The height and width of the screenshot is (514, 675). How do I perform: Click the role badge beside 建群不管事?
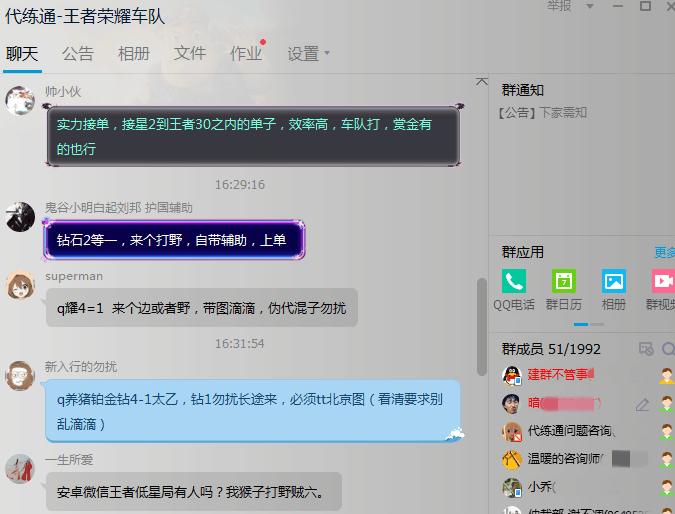tap(667, 375)
